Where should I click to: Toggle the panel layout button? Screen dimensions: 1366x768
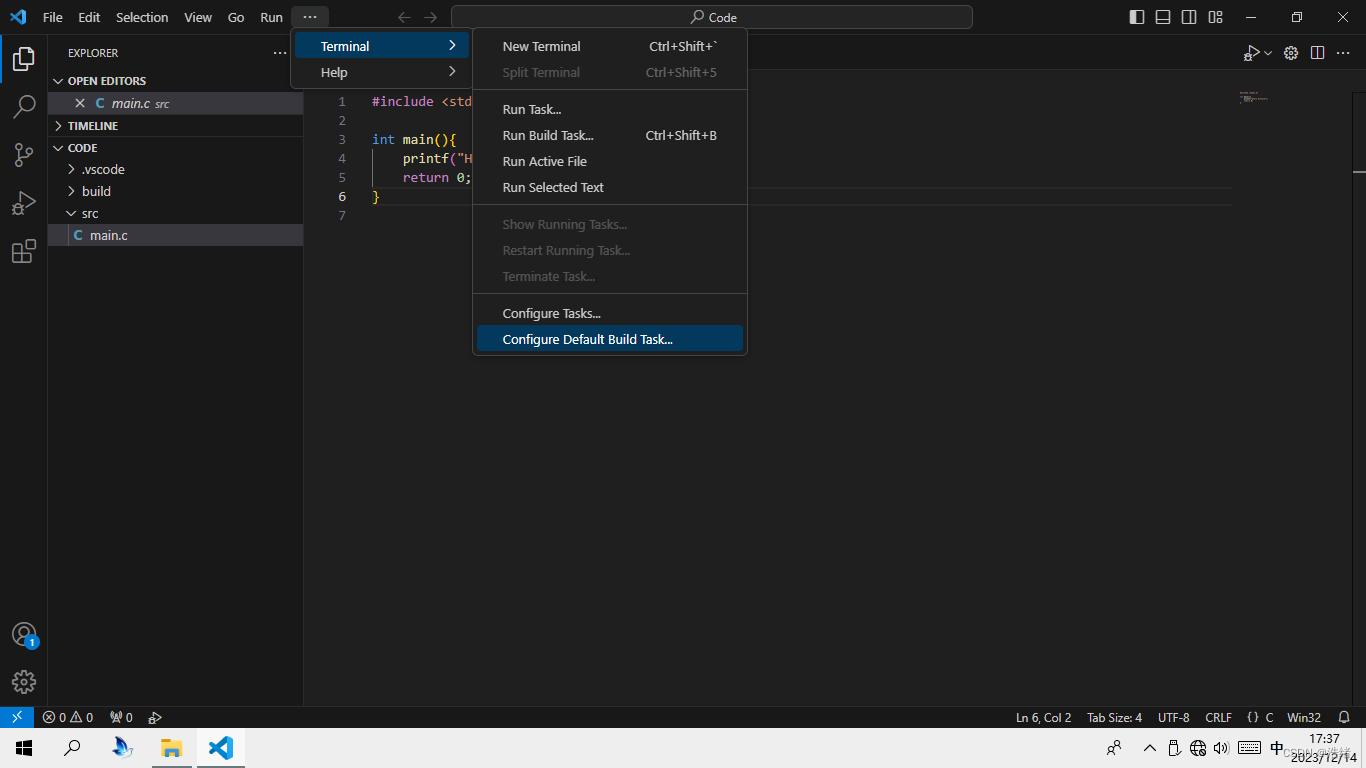pos(1163,17)
